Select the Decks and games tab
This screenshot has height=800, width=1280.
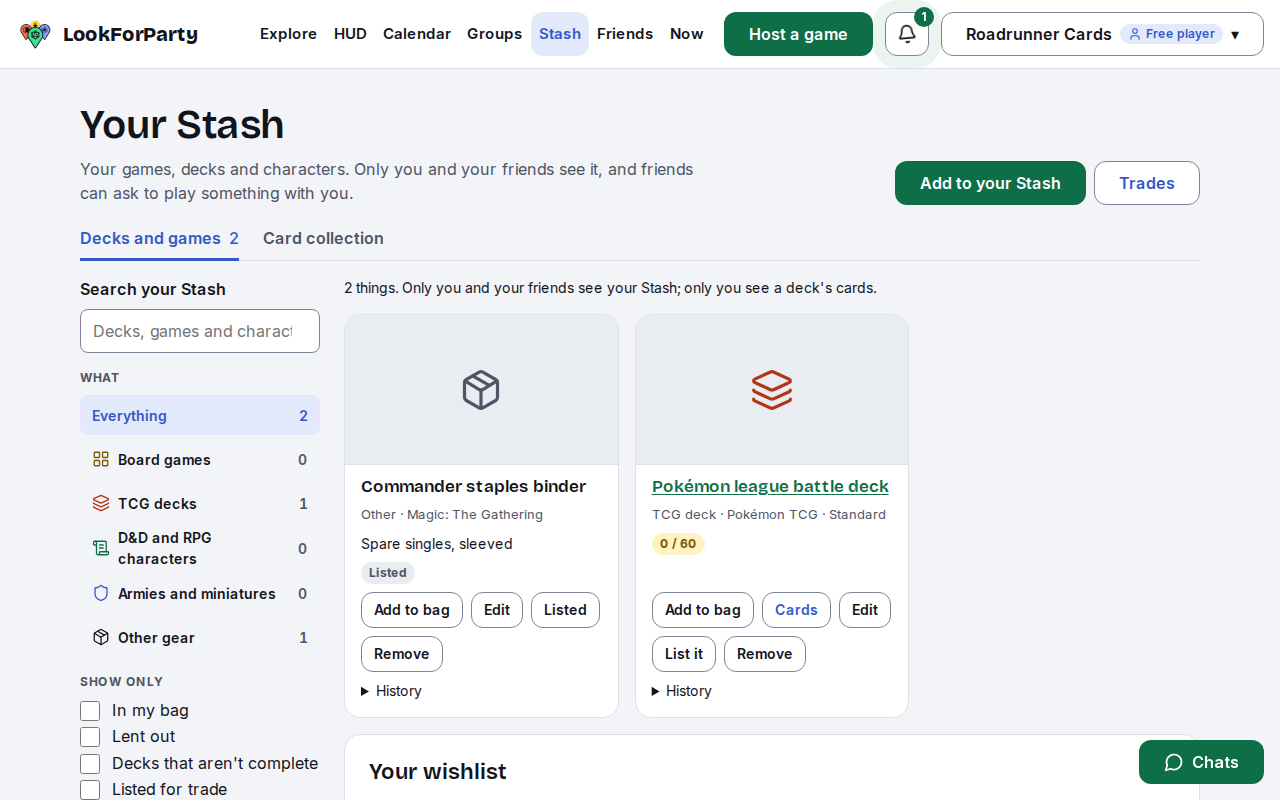159,238
